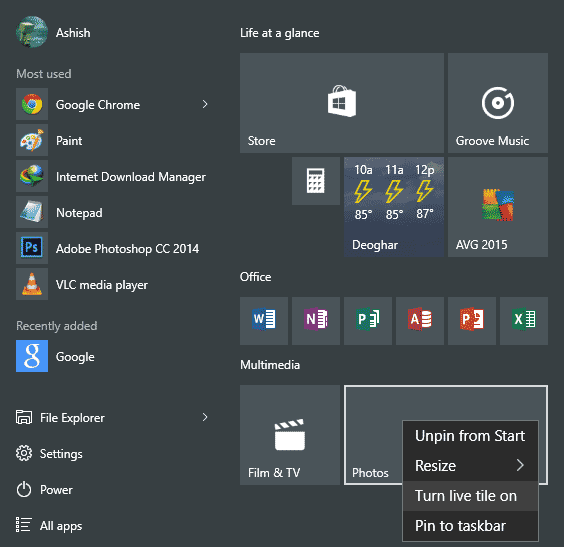
Task: Open All apps list
Action: pyautogui.click(x=61, y=526)
